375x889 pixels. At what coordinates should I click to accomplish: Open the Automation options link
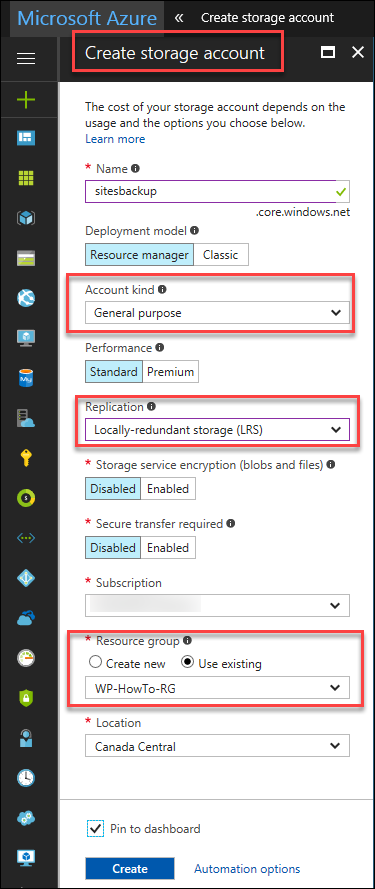click(x=247, y=869)
